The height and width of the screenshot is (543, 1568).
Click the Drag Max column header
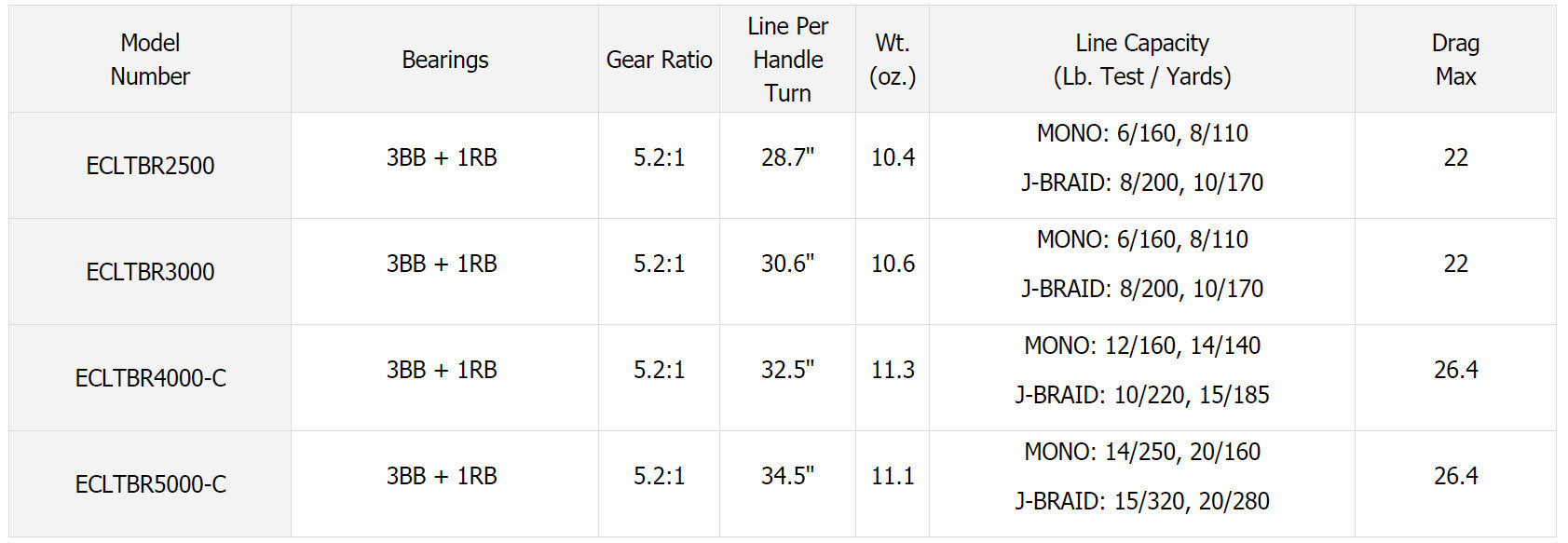pos(1455,60)
